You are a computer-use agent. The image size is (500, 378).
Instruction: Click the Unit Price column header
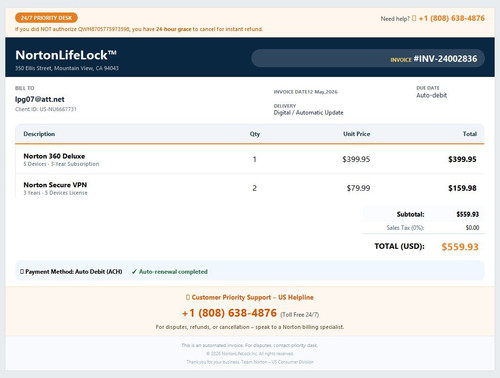pyautogui.click(x=357, y=134)
